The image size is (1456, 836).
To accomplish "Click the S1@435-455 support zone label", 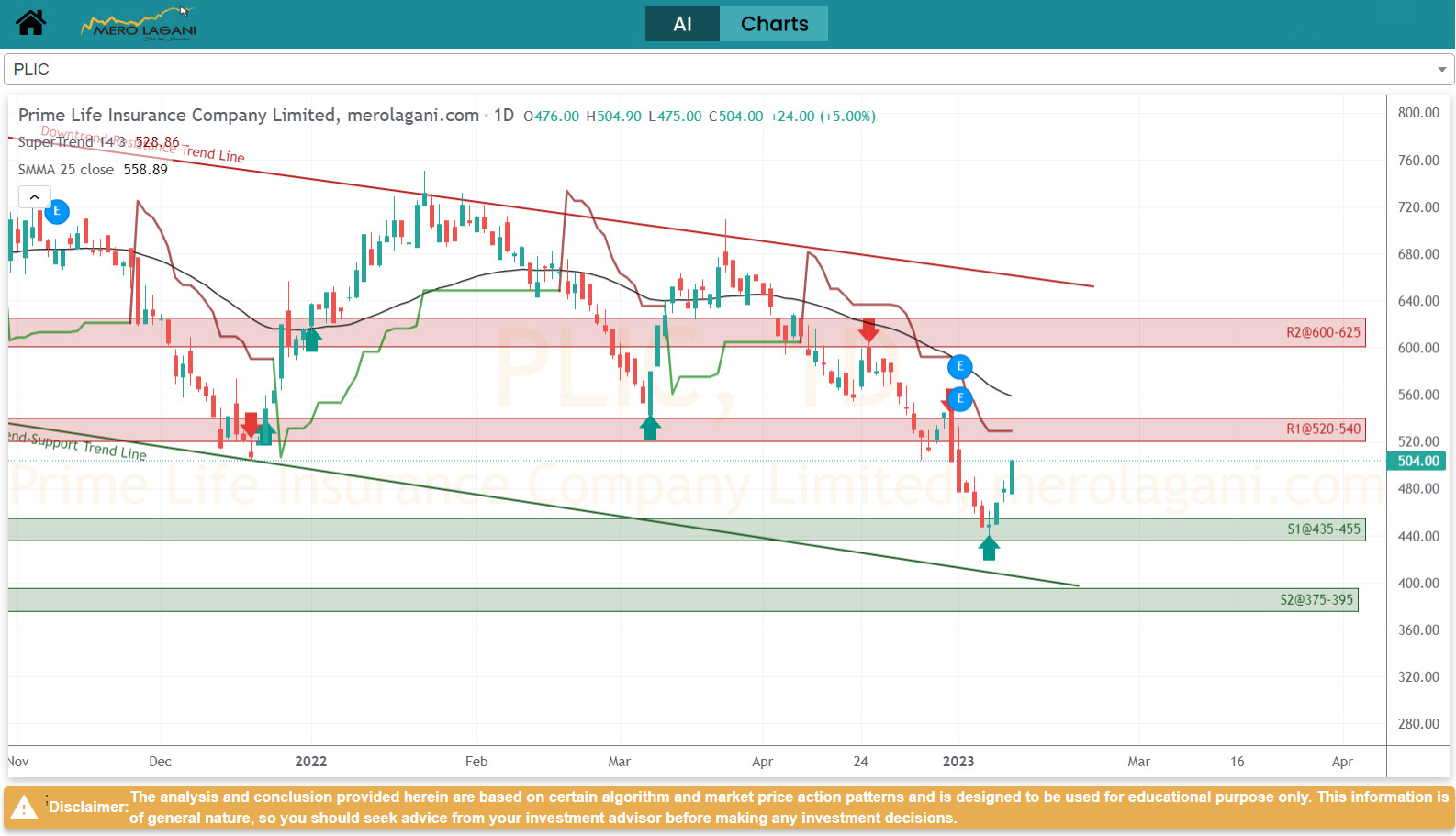I will coord(1323,529).
